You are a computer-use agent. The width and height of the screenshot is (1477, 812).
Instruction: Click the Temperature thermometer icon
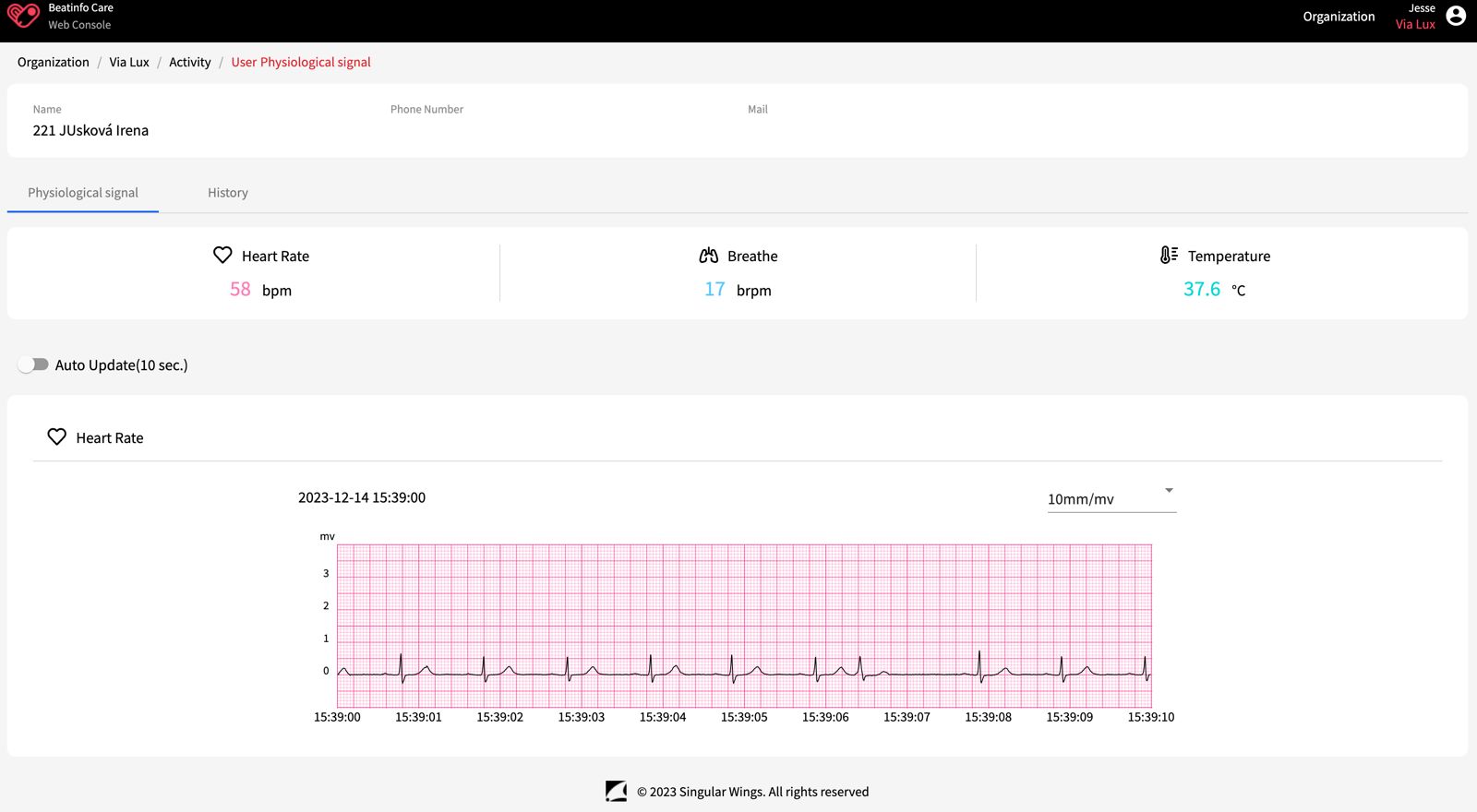[1169, 255]
